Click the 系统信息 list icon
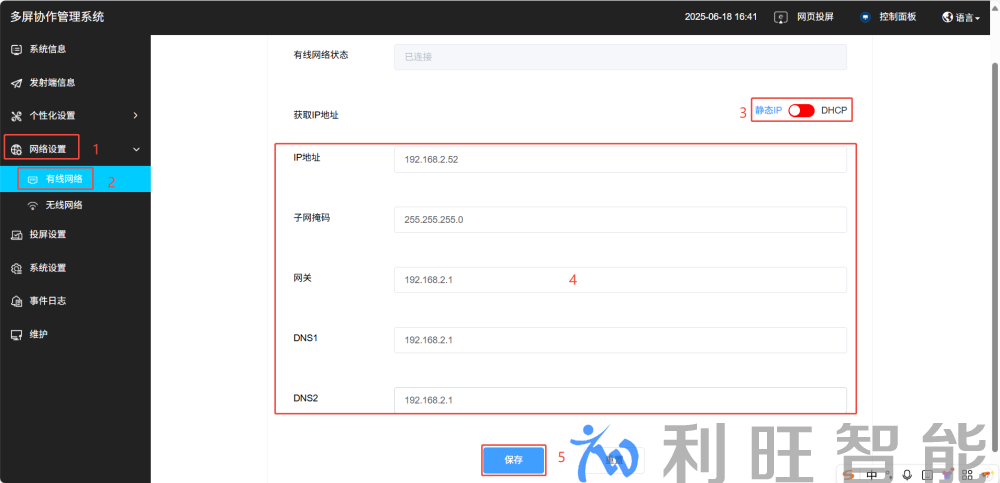Image resolution: width=1000 pixels, height=483 pixels. click(17, 49)
